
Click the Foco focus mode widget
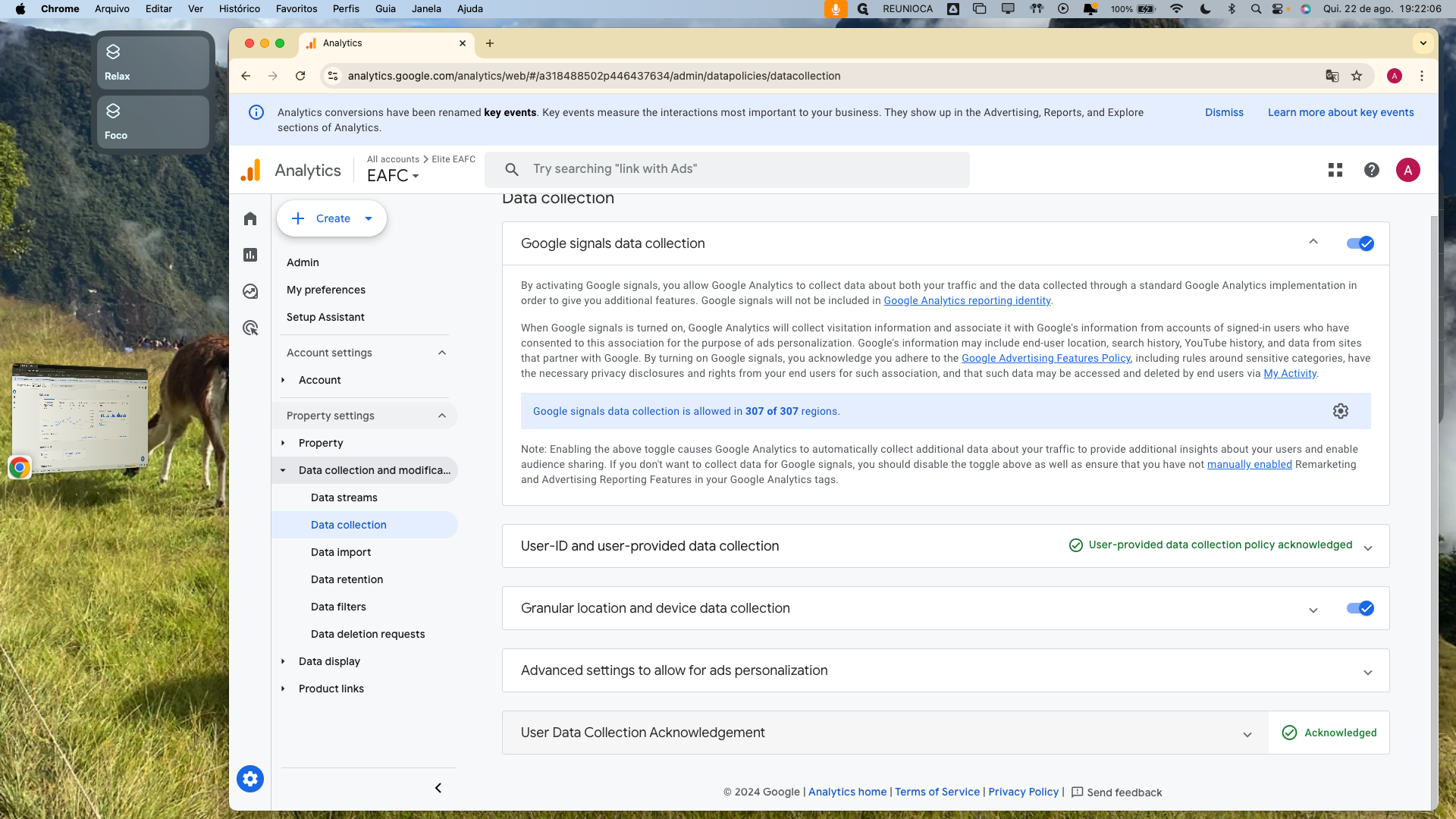(x=153, y=122)
